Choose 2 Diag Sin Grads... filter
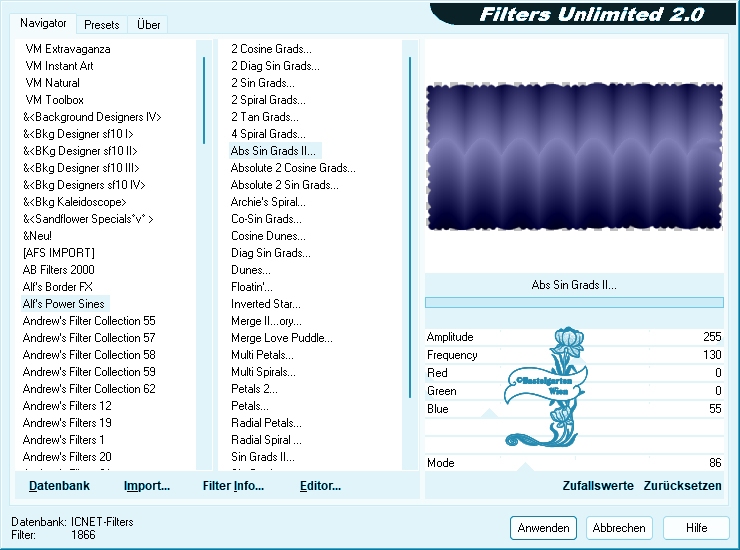 275,66
